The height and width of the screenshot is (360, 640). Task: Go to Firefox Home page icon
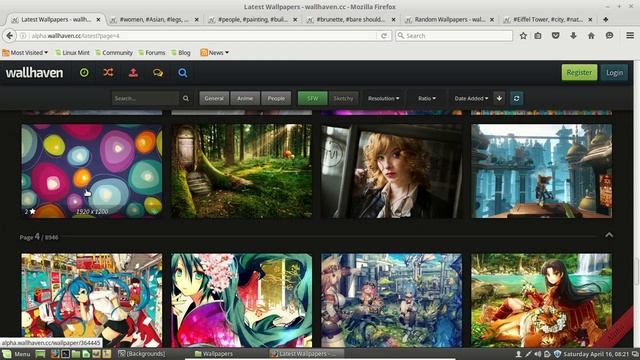pos(591,36)
